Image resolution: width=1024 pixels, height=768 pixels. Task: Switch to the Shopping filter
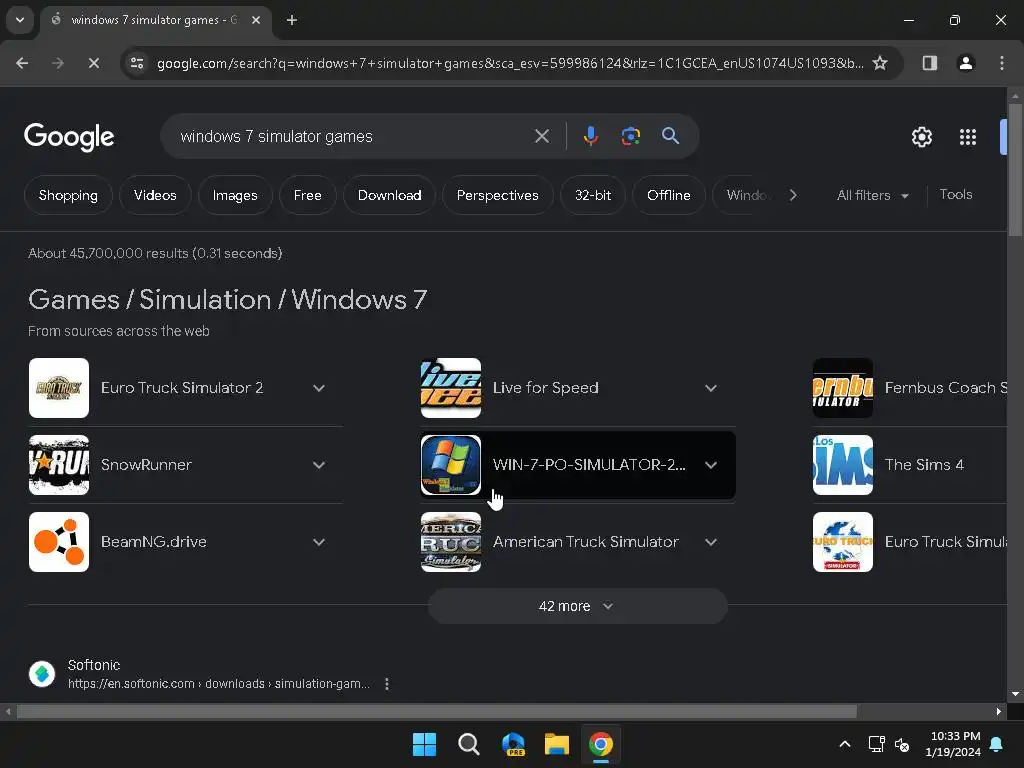[x=68, y=195]
